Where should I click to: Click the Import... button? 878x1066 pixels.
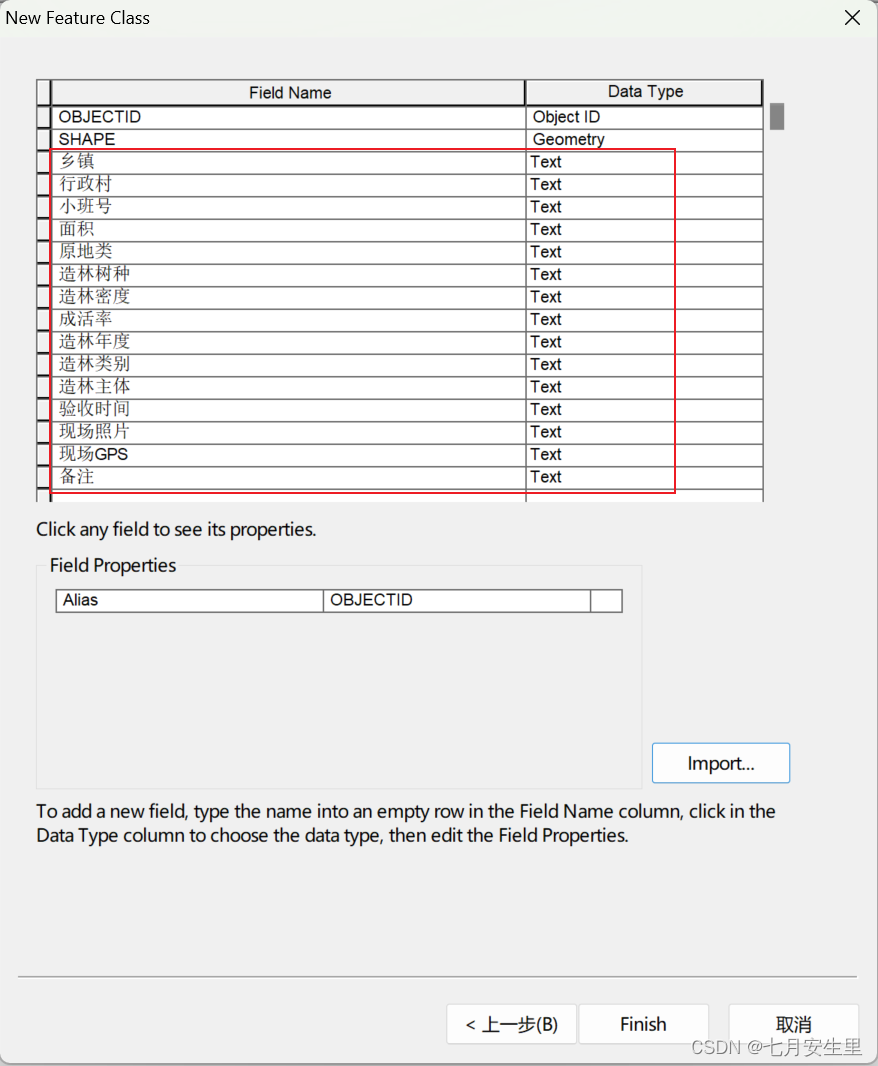[x=721, y=763]
